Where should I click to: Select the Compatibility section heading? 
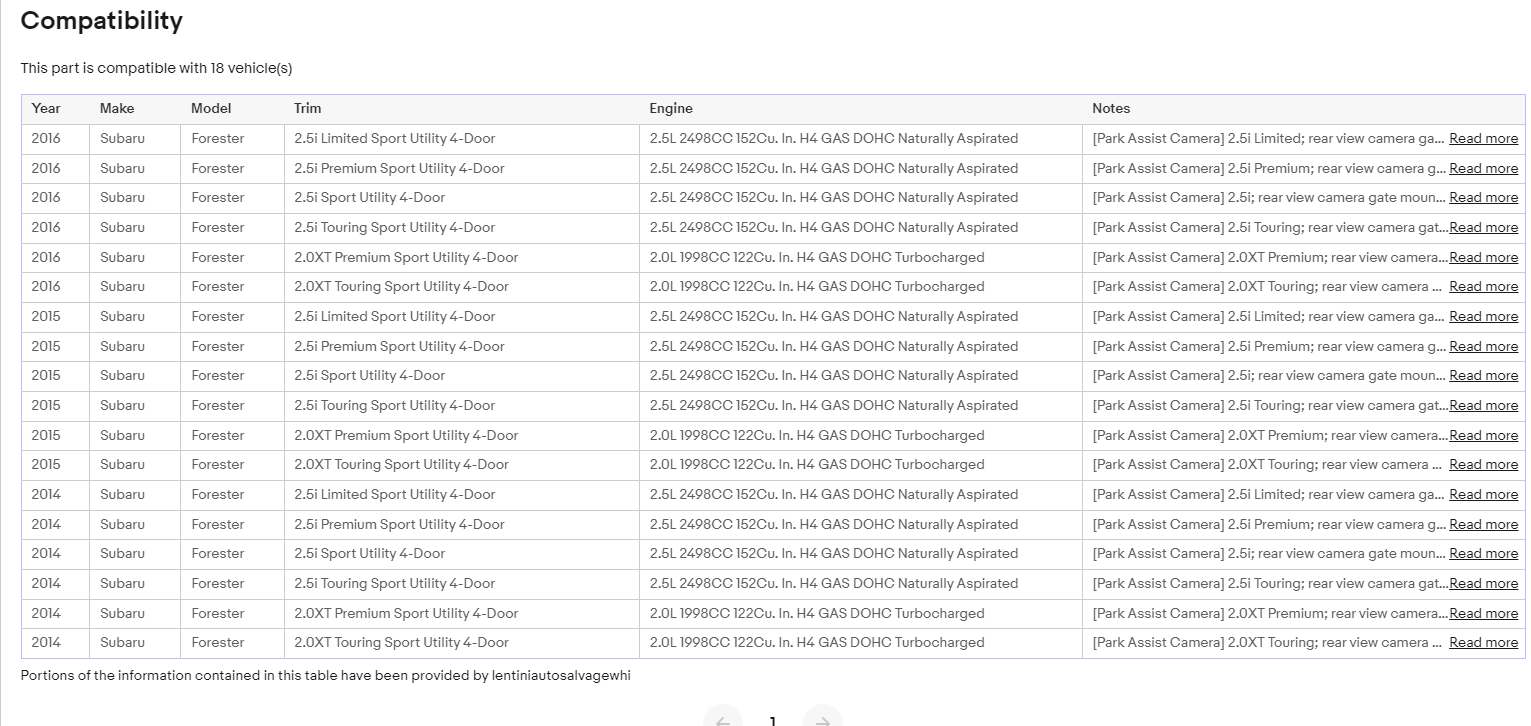pyautogui.click(x=102, y=21)
